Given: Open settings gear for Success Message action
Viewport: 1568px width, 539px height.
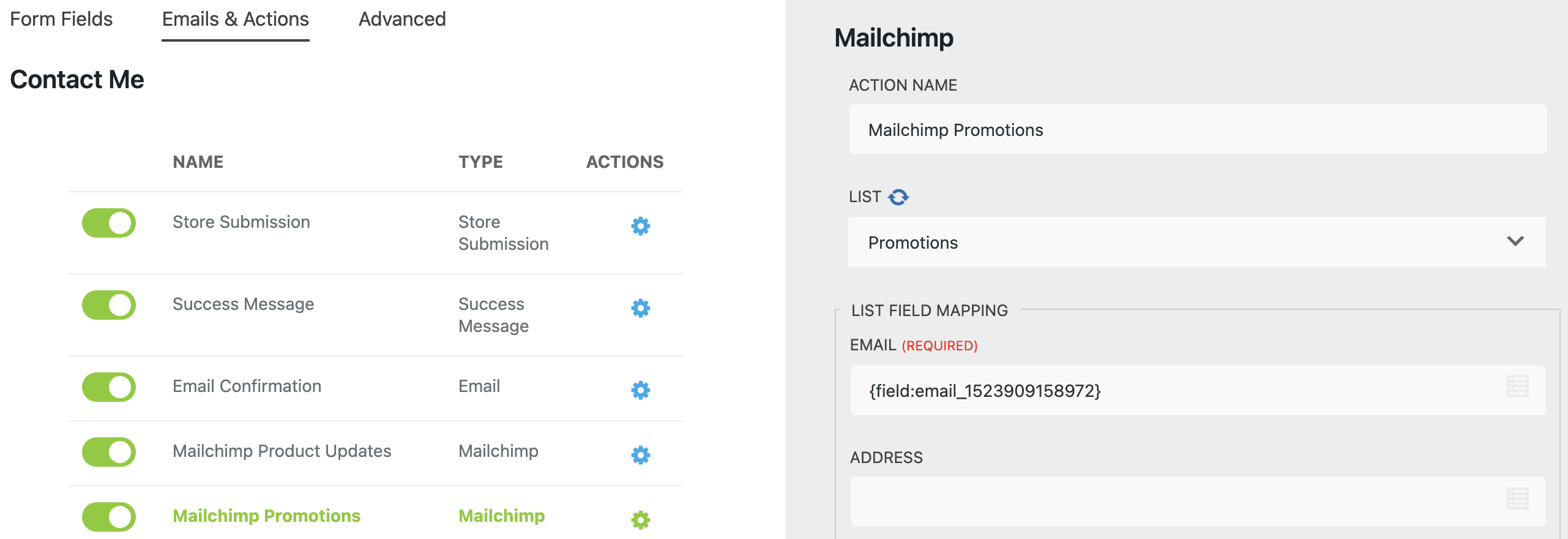Looking at the screenshot, I should (x=640, y=308).
